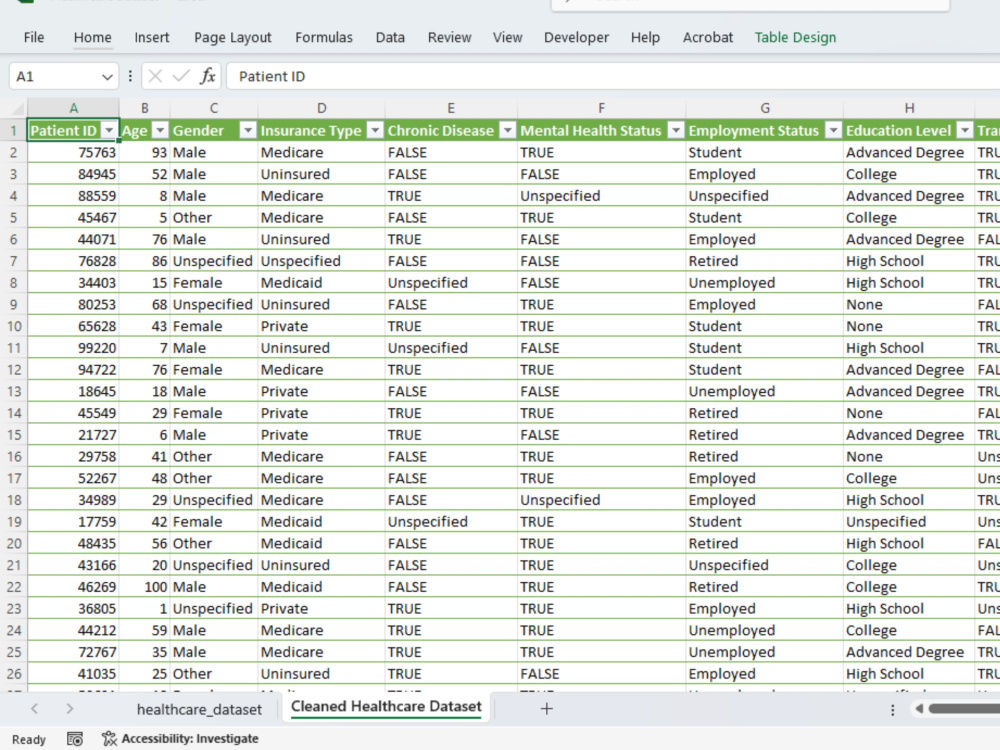
Task: Click Patient ID cell 48435
Action: 73,544
